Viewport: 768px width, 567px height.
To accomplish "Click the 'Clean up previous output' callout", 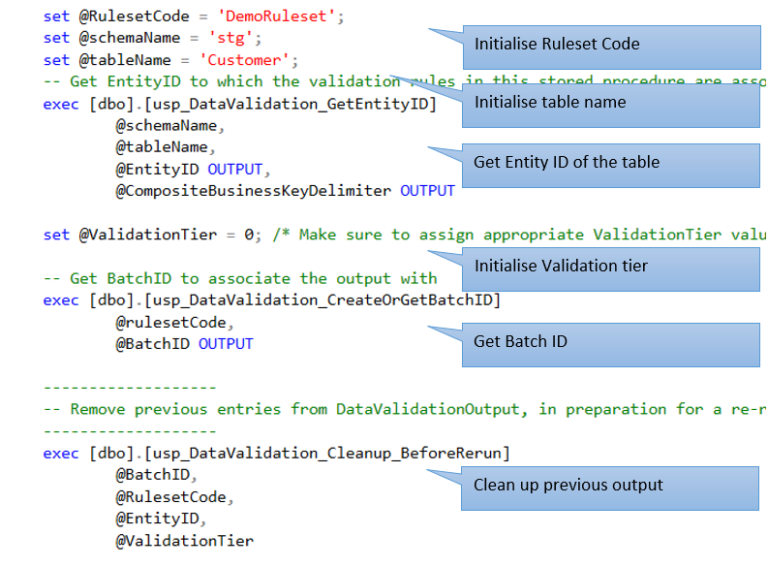I will coord(610,488).
